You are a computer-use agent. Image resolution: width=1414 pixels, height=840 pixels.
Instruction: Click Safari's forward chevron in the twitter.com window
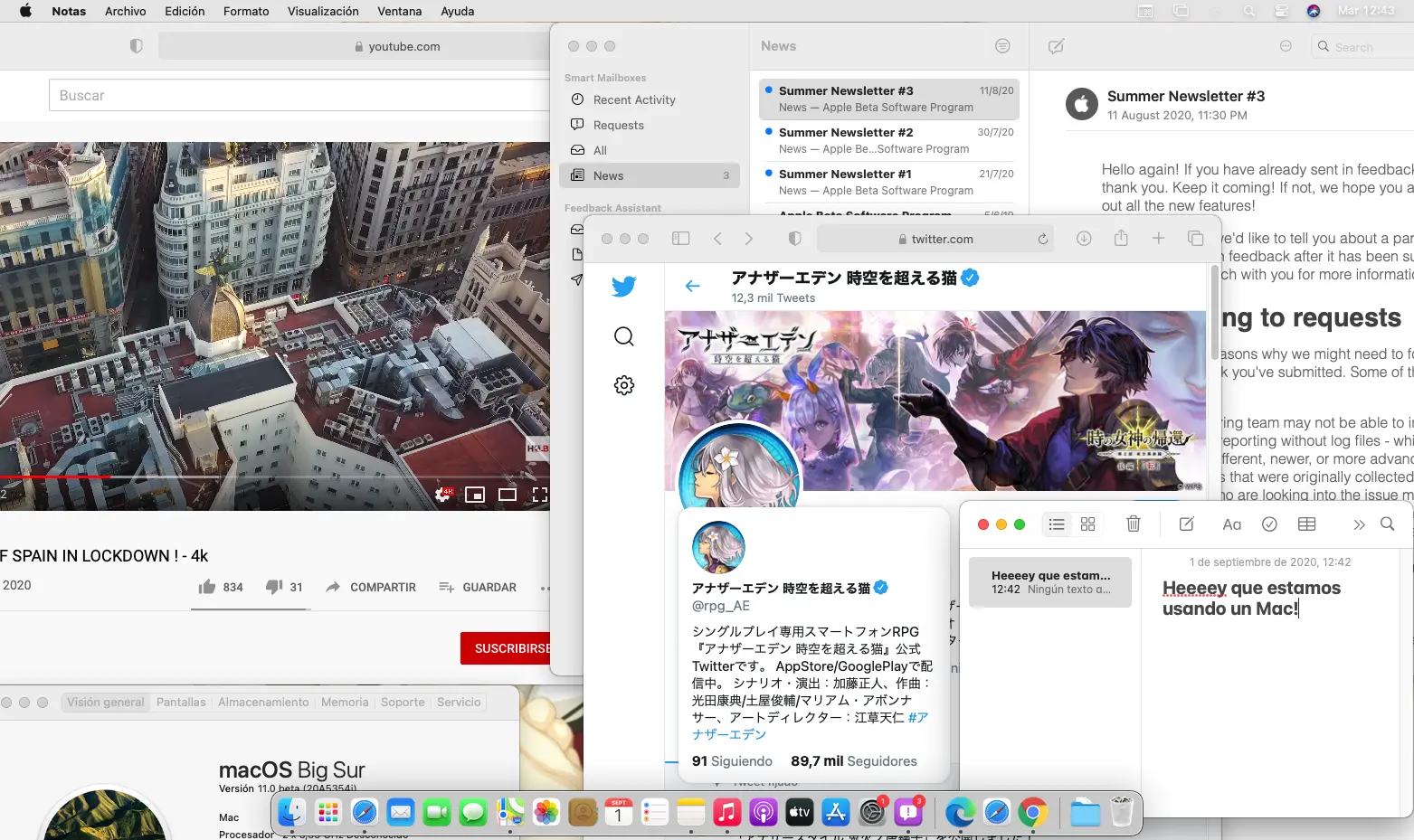pyautogui.click(x=748, y=239)
